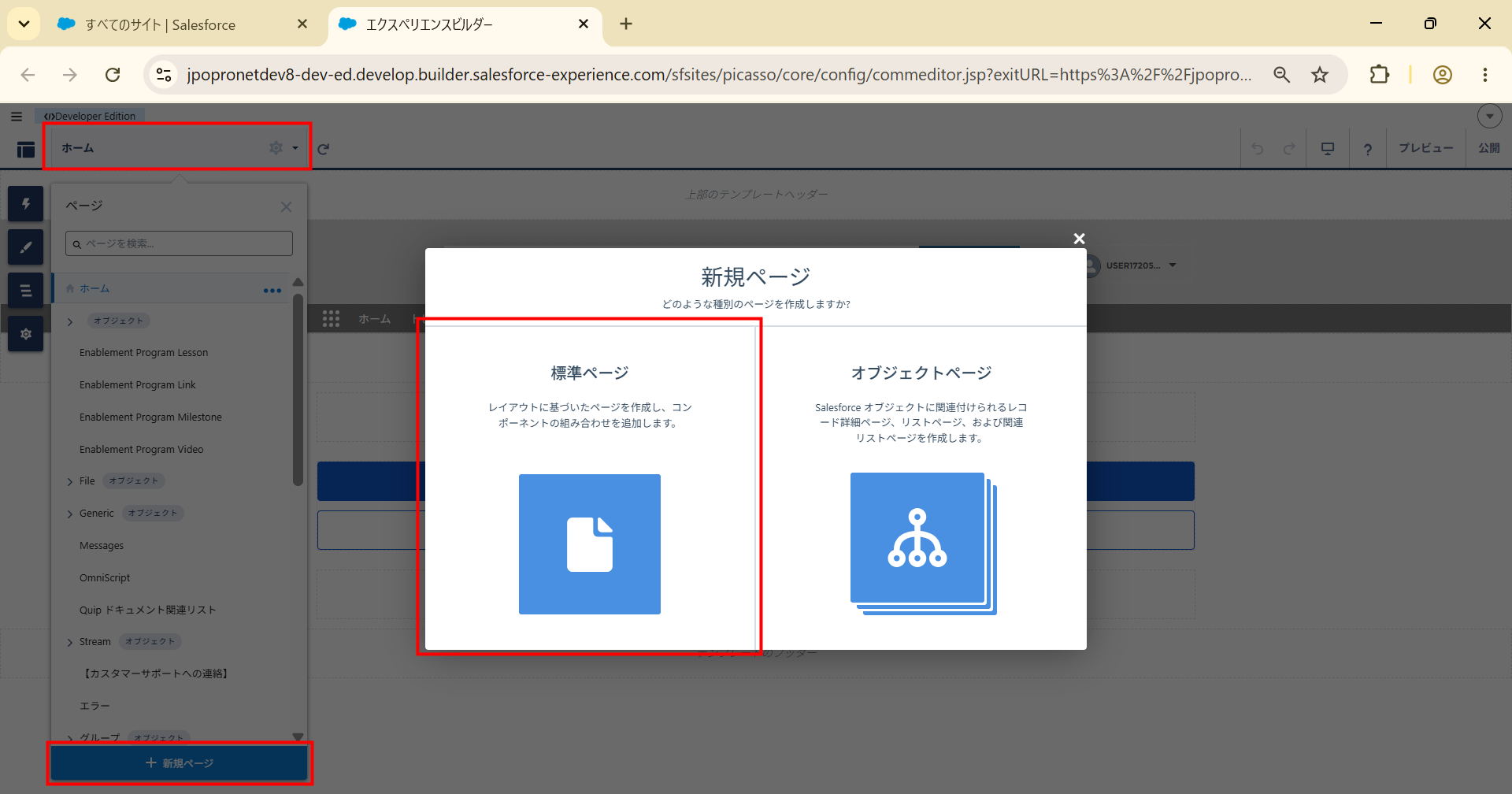Click the Undo arrow in builder toolbar
This screenshot has width=1512, height=794.
click(x=1258, y=148)
